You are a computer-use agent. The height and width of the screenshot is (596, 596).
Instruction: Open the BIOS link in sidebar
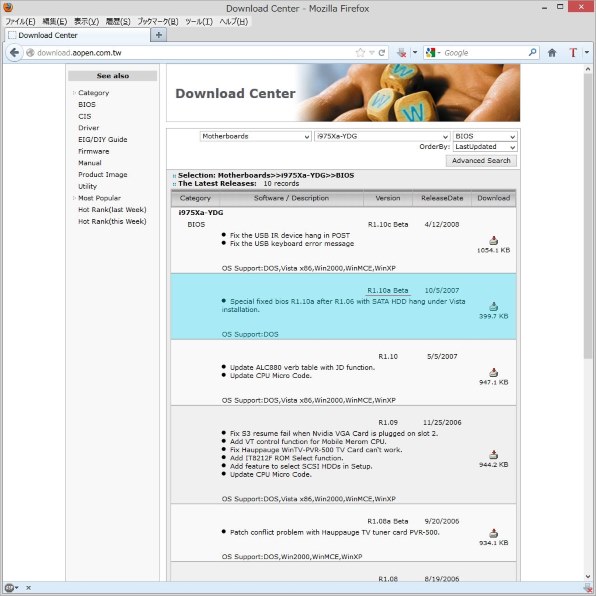click(87, 105)
